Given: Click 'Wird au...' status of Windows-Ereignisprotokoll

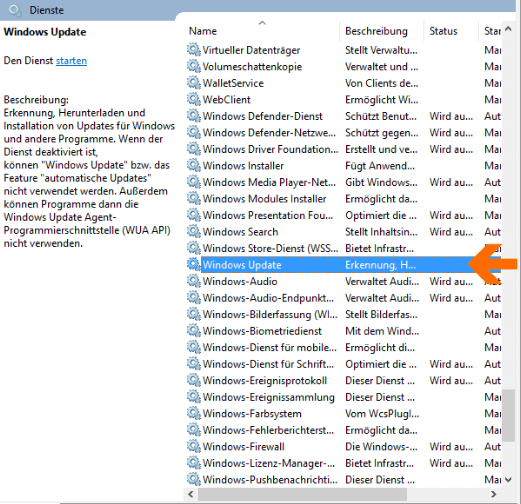Looking at the screenshot, I should pos(451,381).
